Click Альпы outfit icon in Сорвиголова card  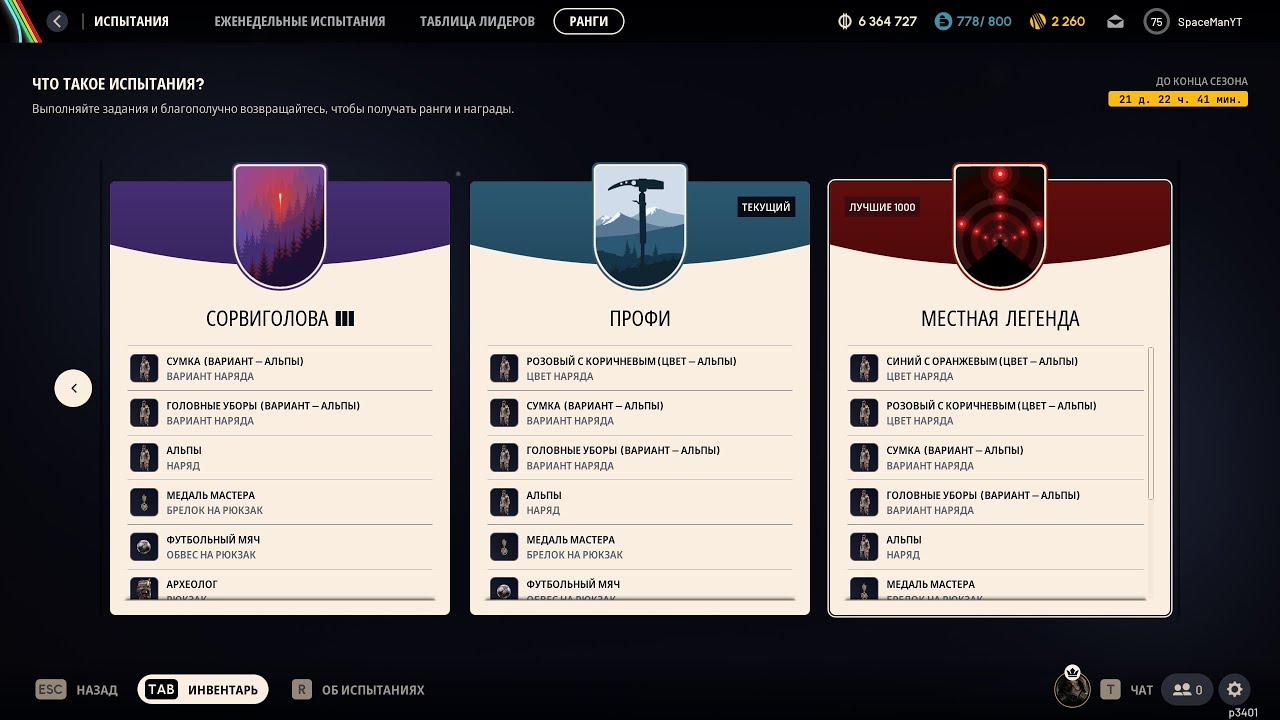coord(144,457)
